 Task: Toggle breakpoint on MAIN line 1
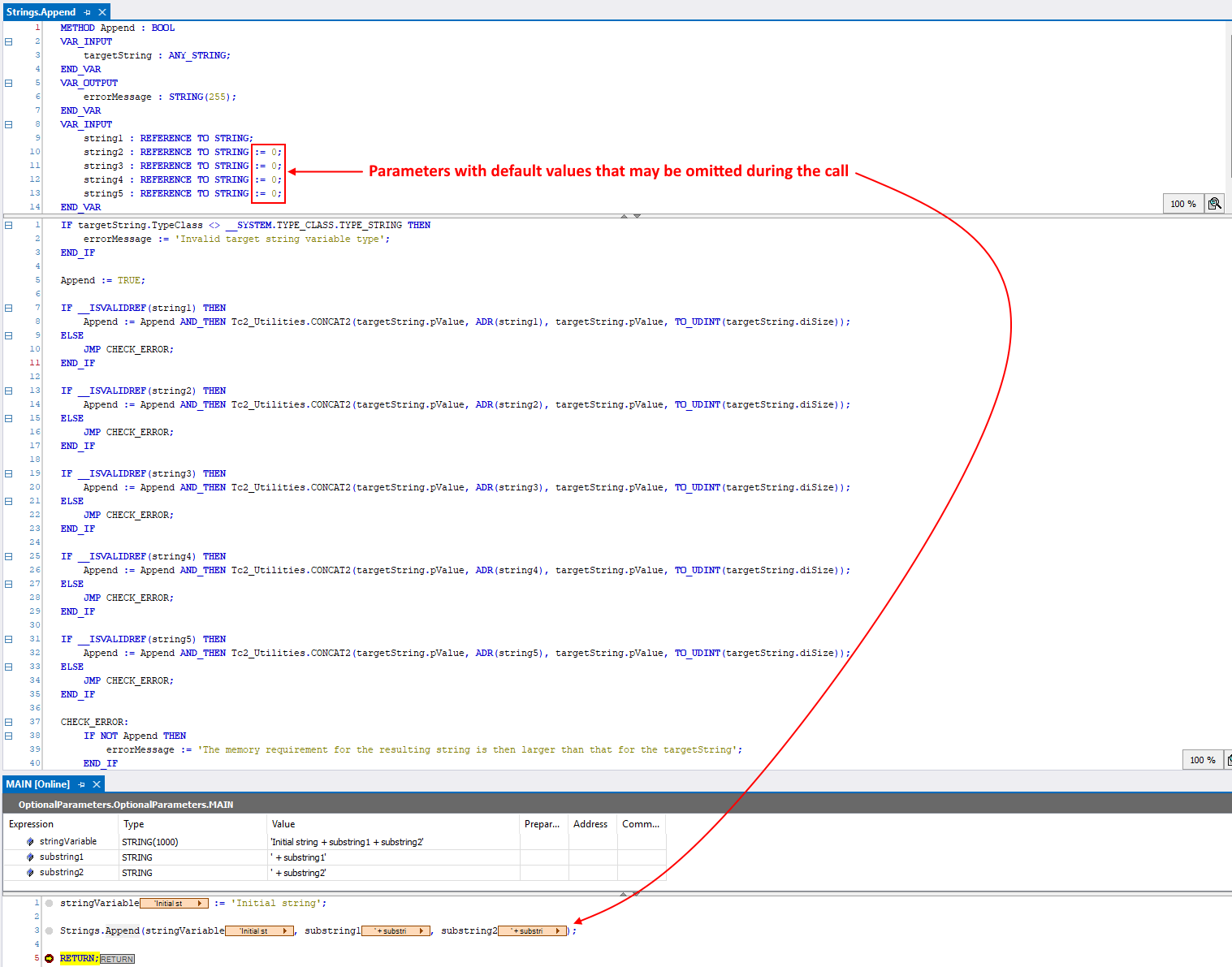[x=50, y=903]
